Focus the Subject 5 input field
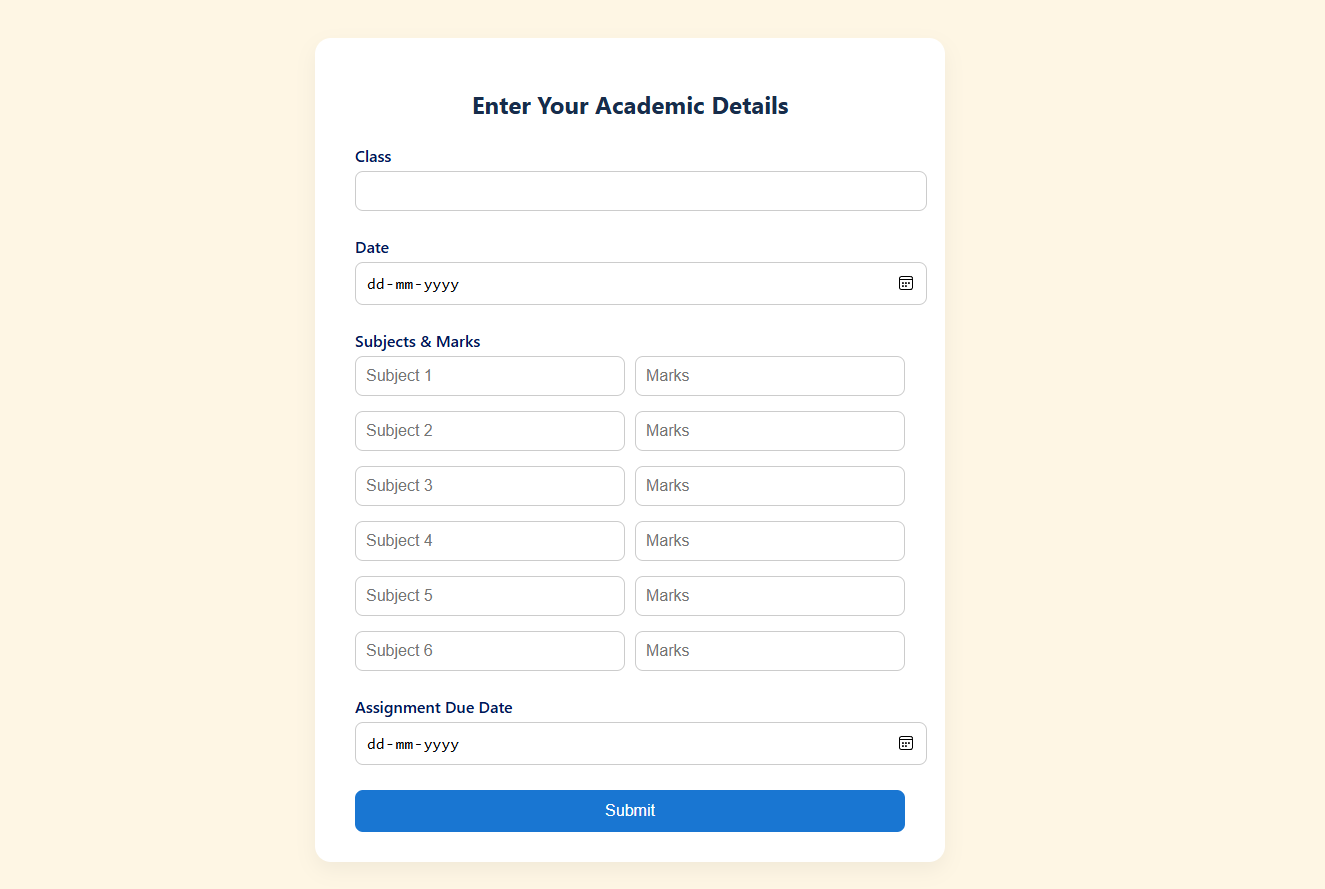 pyautogui.click(x=489, y=595)
